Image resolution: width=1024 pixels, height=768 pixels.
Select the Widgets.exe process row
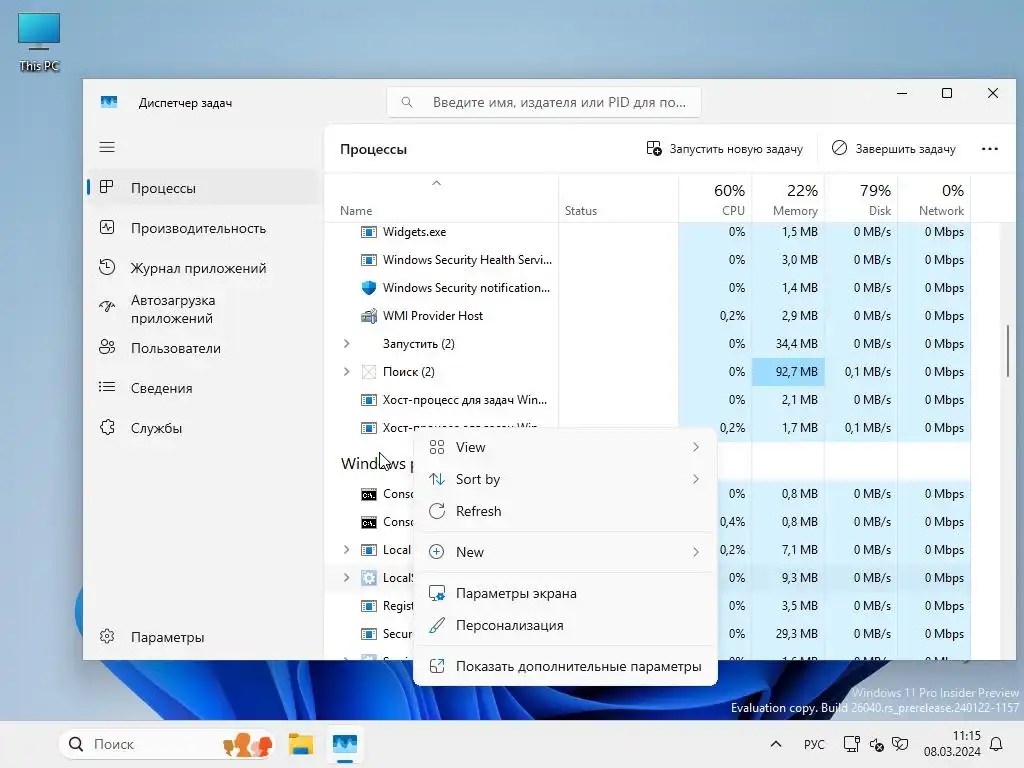(x=647, y=232)
